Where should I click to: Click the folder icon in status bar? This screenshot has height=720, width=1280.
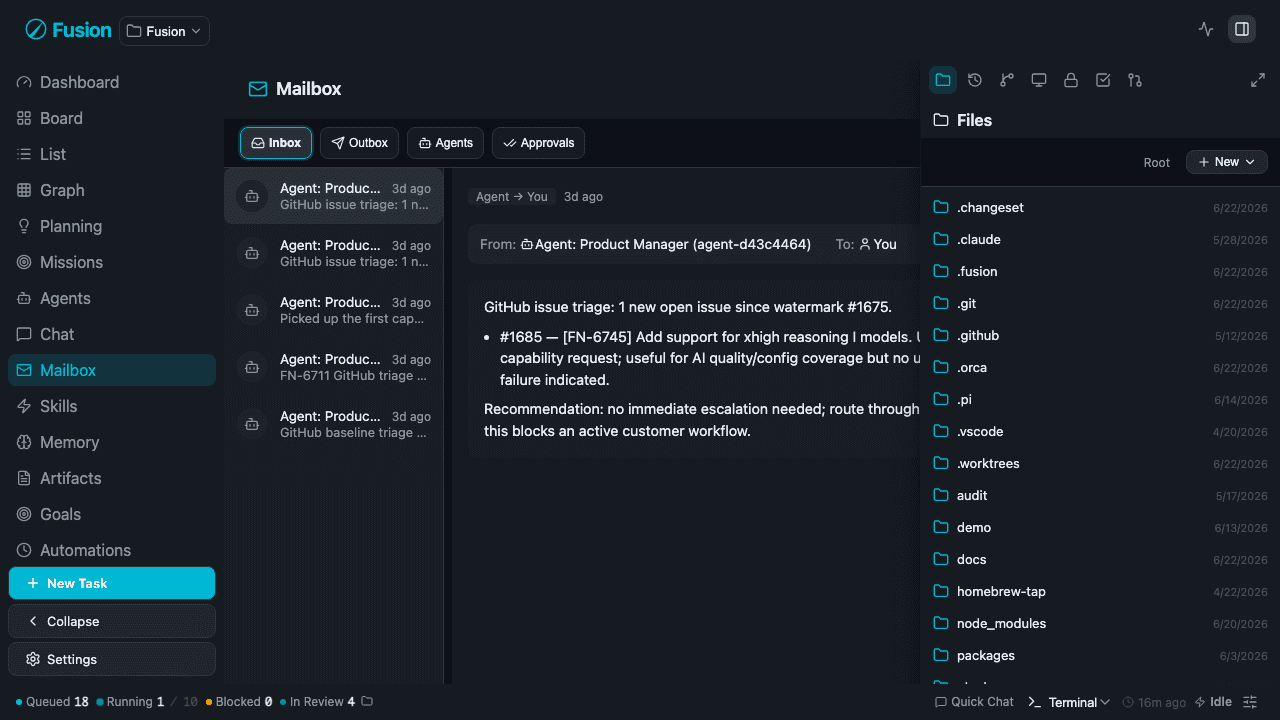point(367,702)
